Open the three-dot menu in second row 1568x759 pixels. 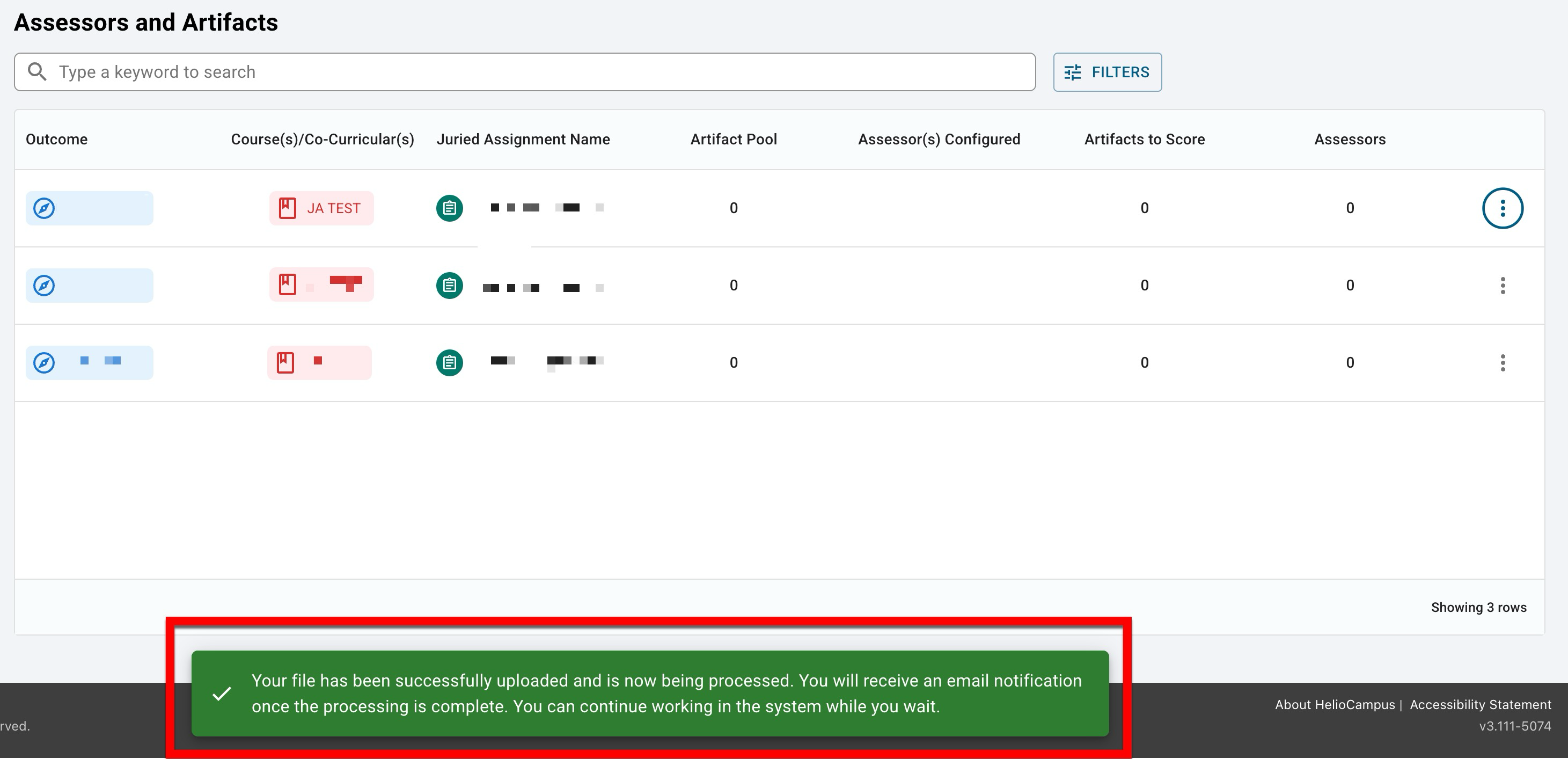[x=1502, y=286]
